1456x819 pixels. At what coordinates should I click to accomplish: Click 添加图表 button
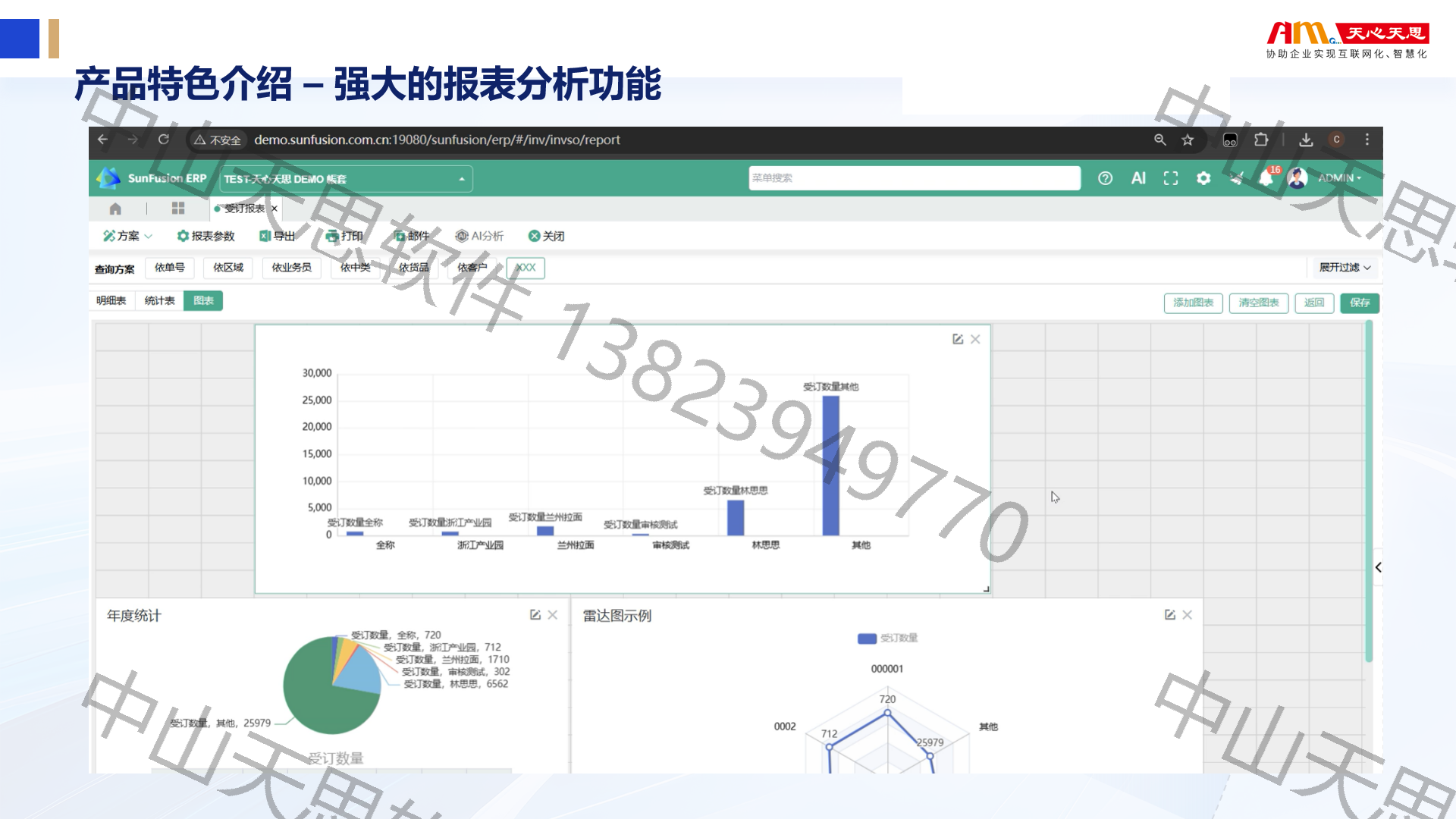coord(1194,303)
